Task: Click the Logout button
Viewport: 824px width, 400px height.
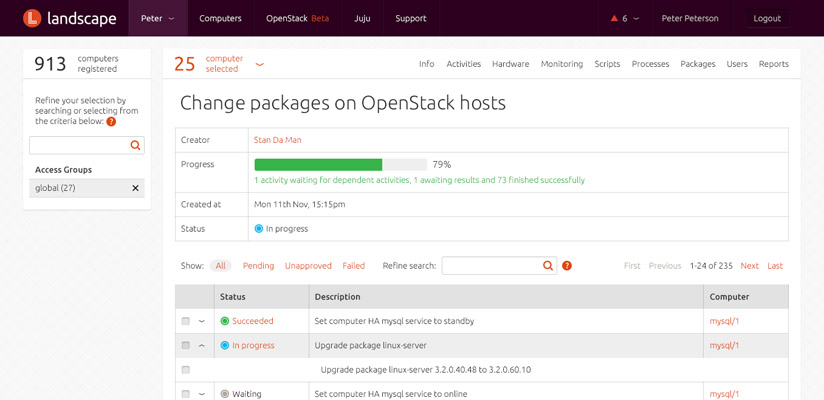Action: 767,18
